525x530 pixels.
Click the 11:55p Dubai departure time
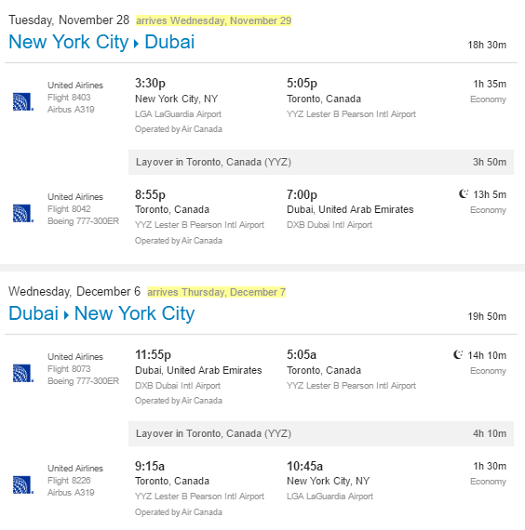[153, 355]
